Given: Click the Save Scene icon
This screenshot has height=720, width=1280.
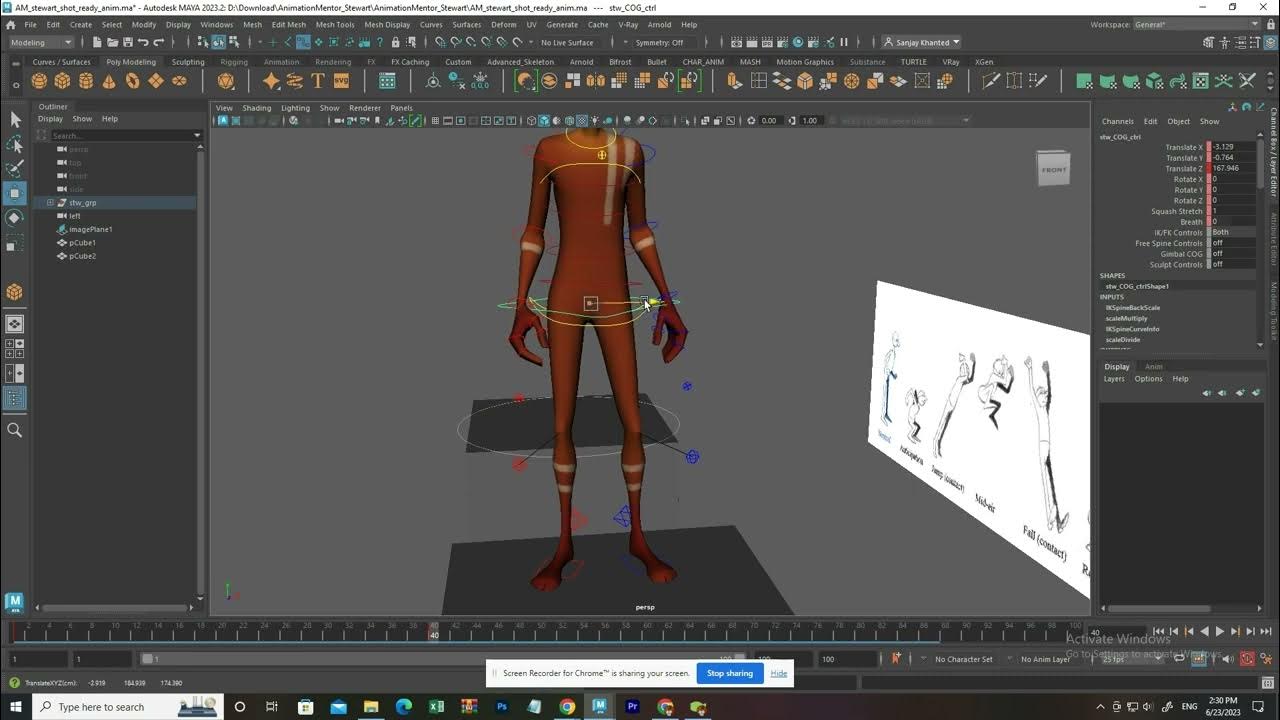Looking at the screenshot, I should point(128,42).
